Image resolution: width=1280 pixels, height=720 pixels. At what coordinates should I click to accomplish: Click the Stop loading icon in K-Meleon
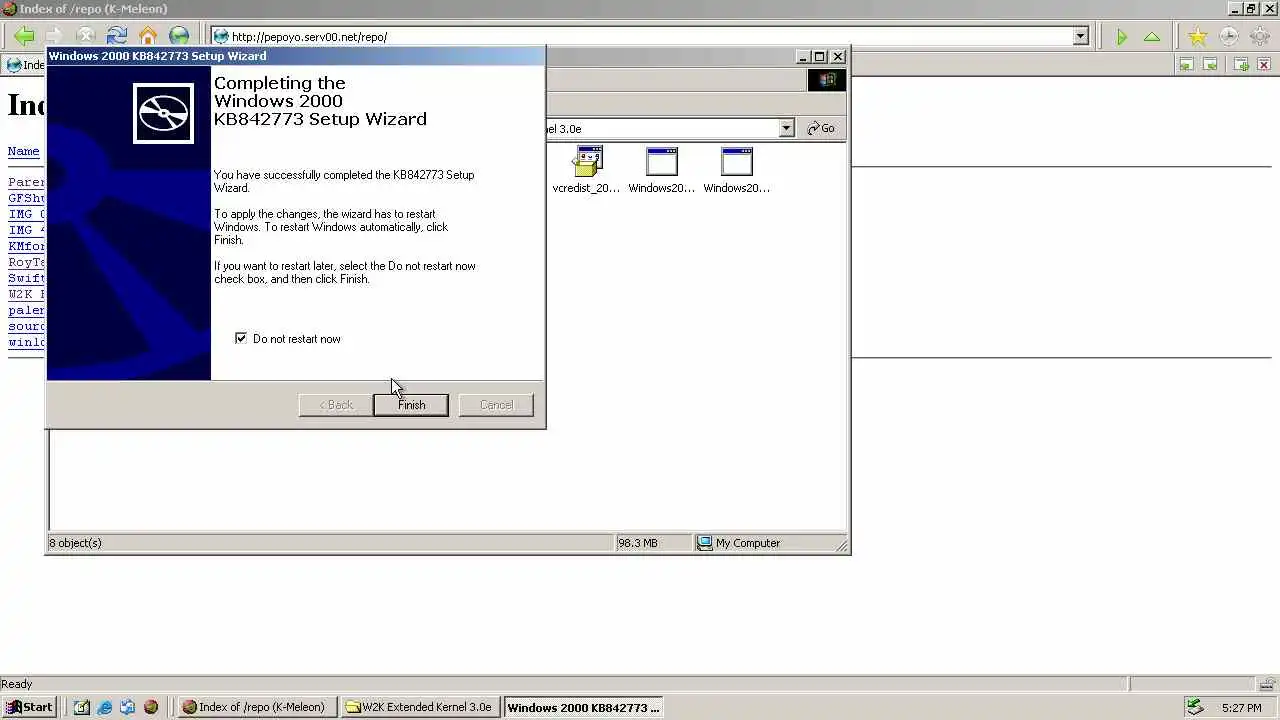pos(85,37)
